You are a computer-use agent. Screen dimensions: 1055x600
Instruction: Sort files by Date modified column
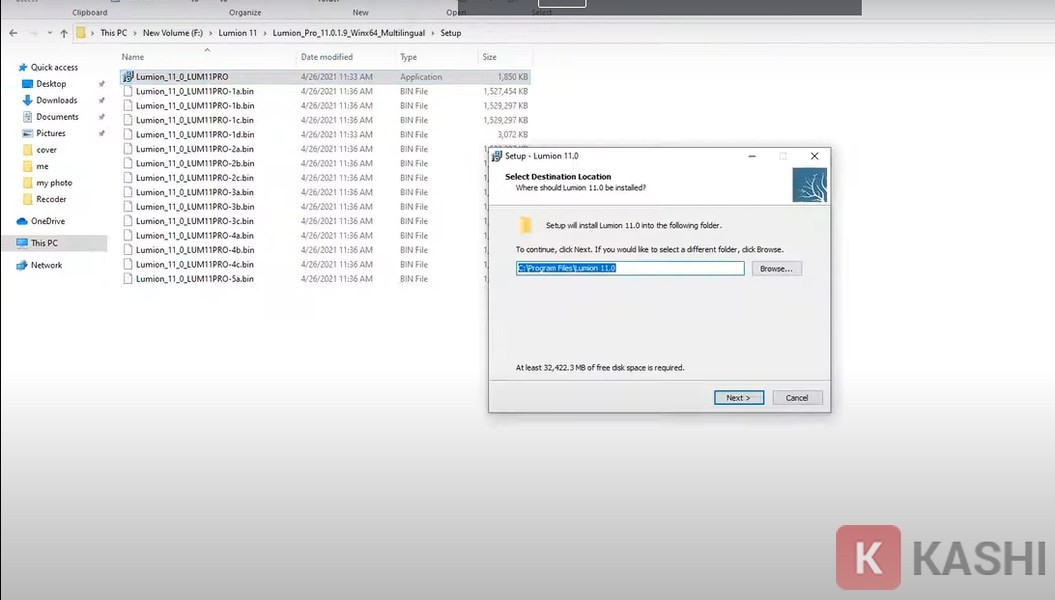327,57
